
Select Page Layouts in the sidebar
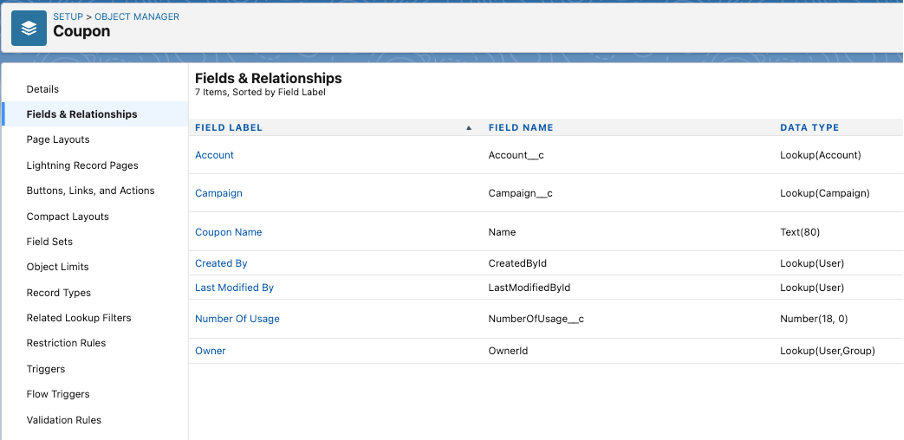point(58,140)
